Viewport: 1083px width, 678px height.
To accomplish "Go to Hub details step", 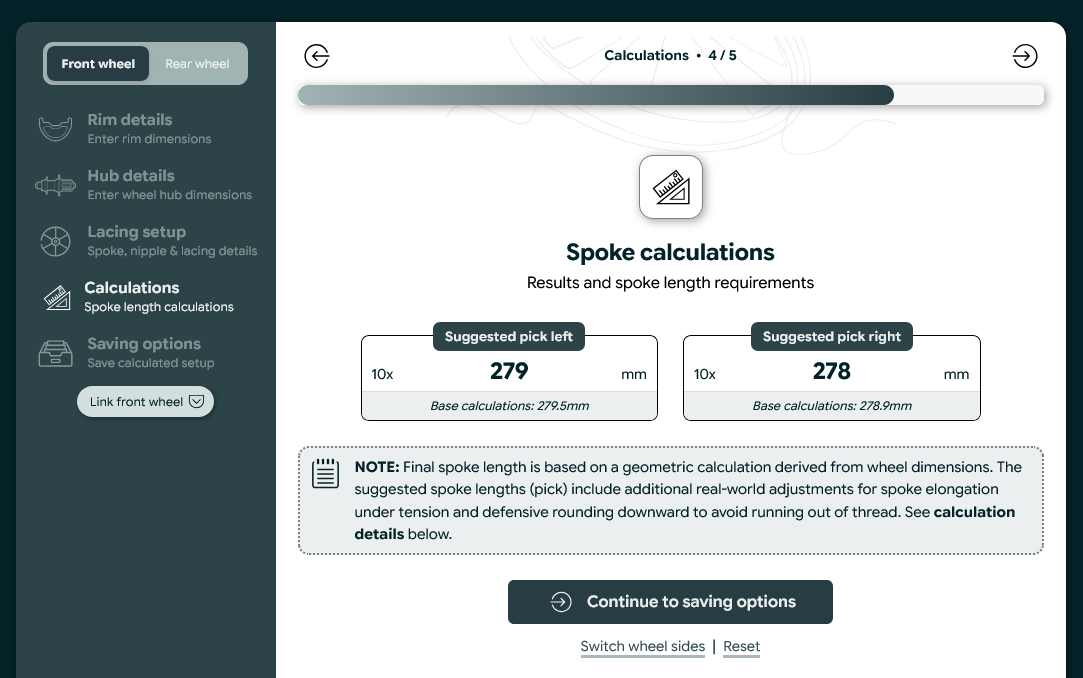I will pos(131,176).
